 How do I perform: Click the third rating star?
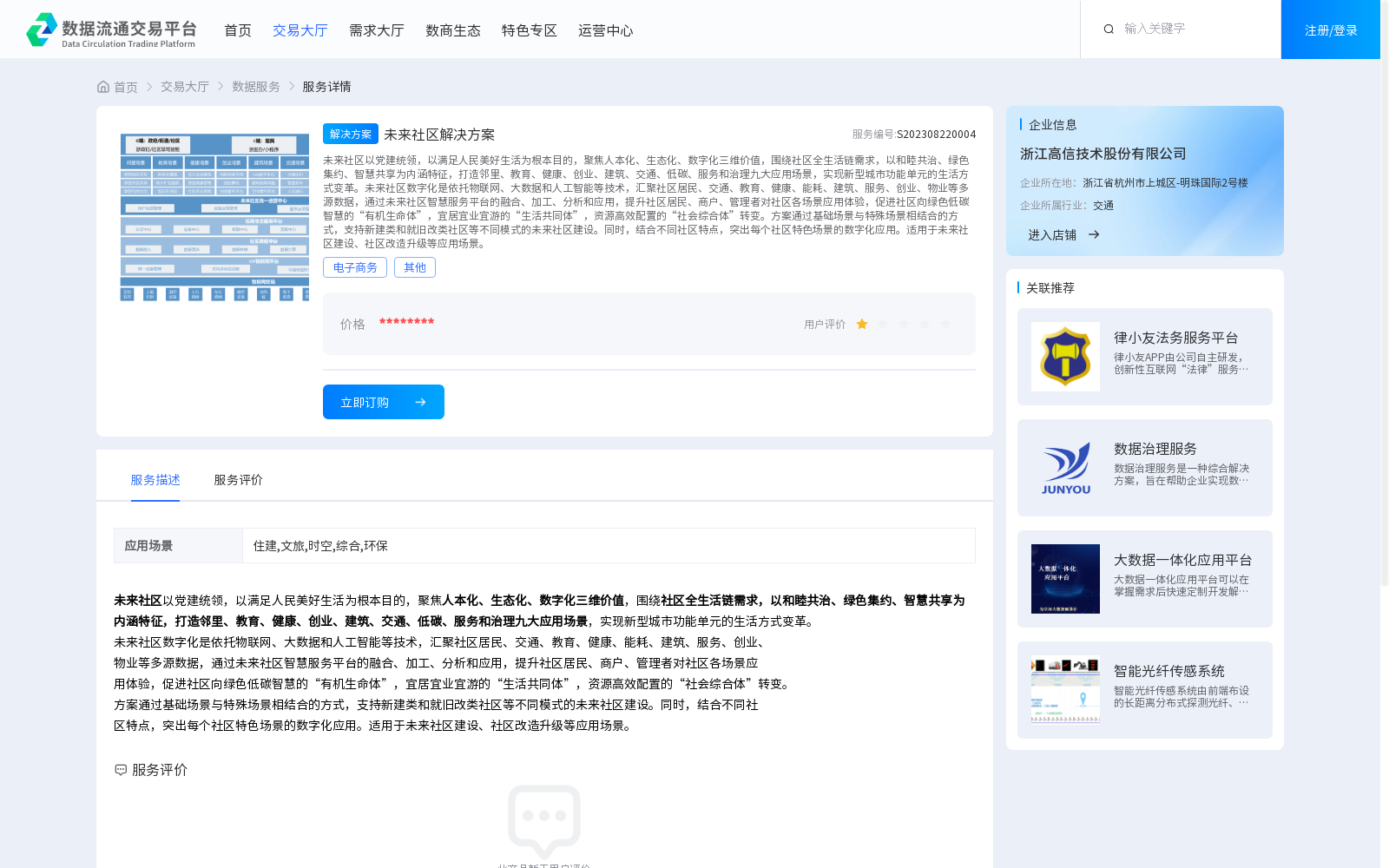[904, 324]
